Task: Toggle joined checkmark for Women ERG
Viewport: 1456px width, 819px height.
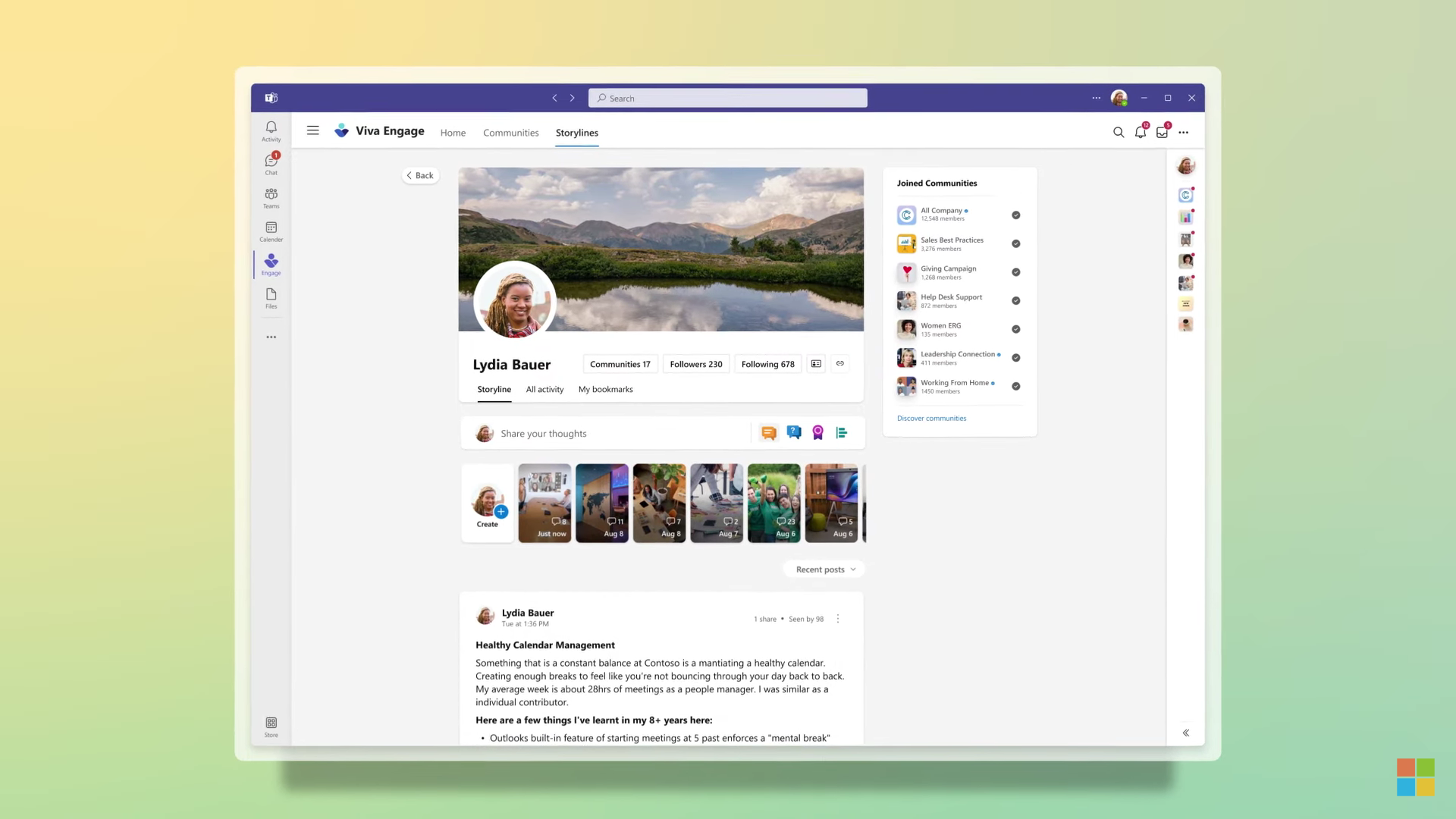Action: pos(1015,329)
